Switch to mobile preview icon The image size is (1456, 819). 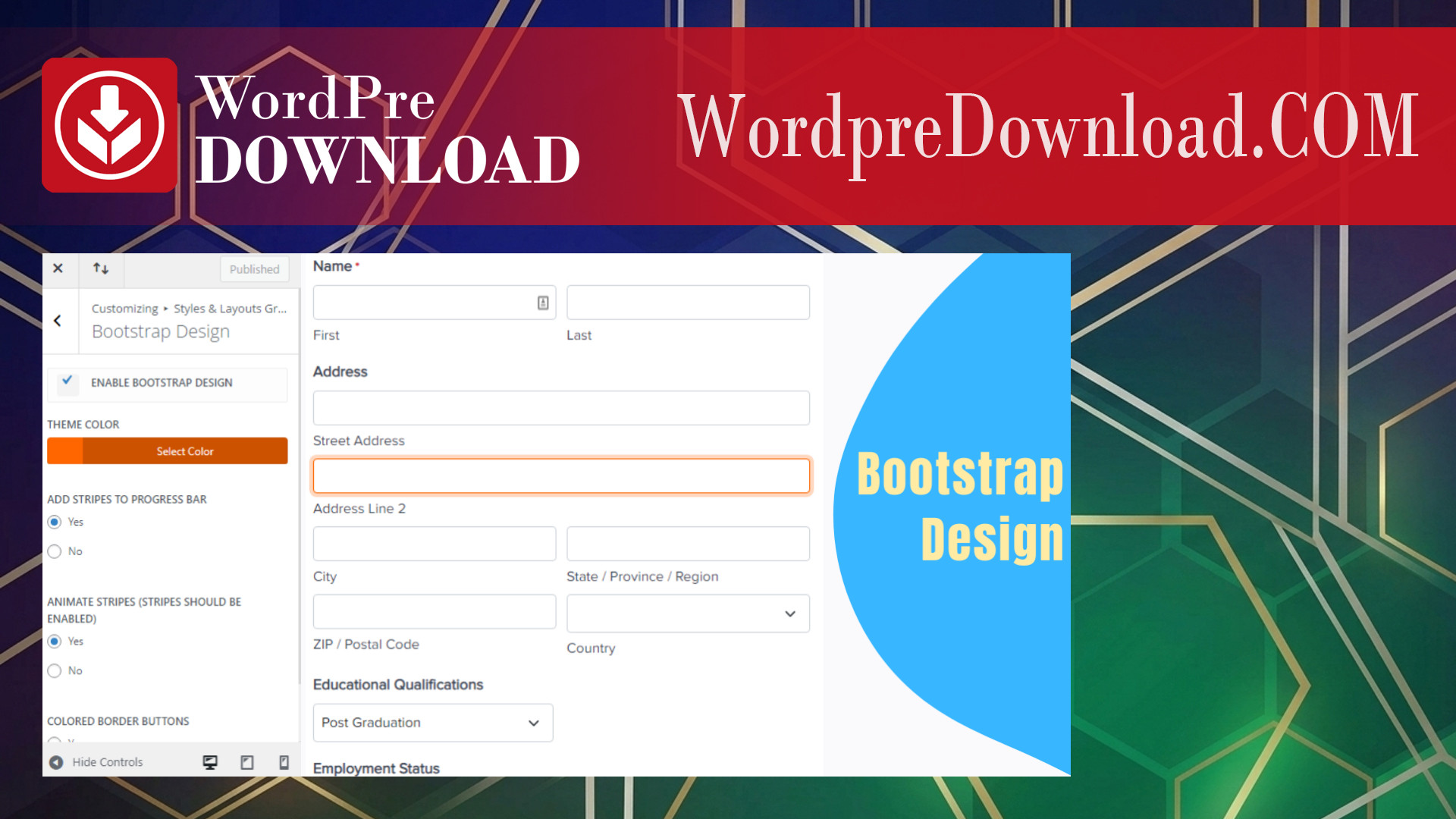(x=284, y=762)
